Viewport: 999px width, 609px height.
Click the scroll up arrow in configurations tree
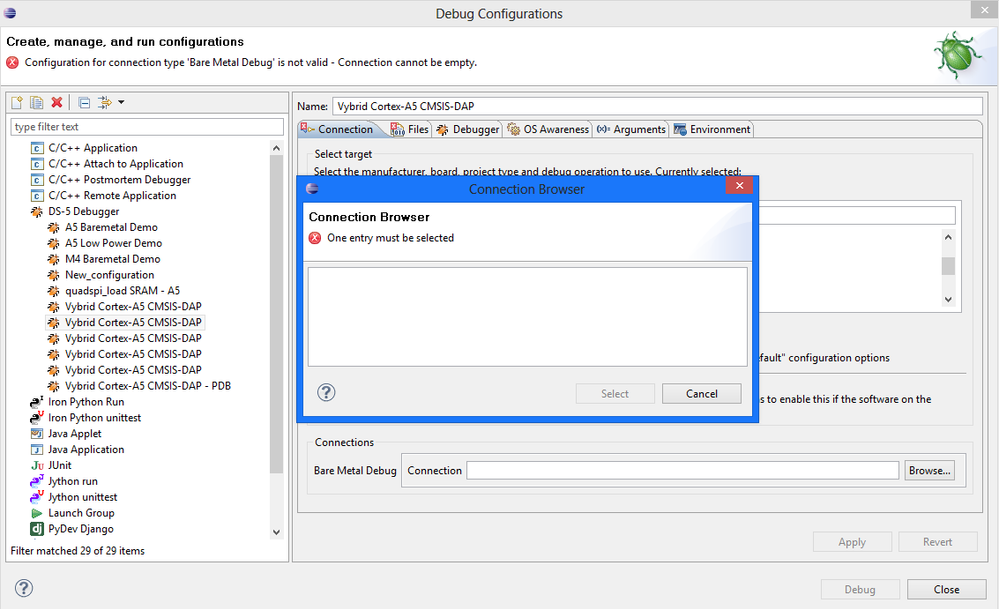pyautogui.click(x=277, y=148)
